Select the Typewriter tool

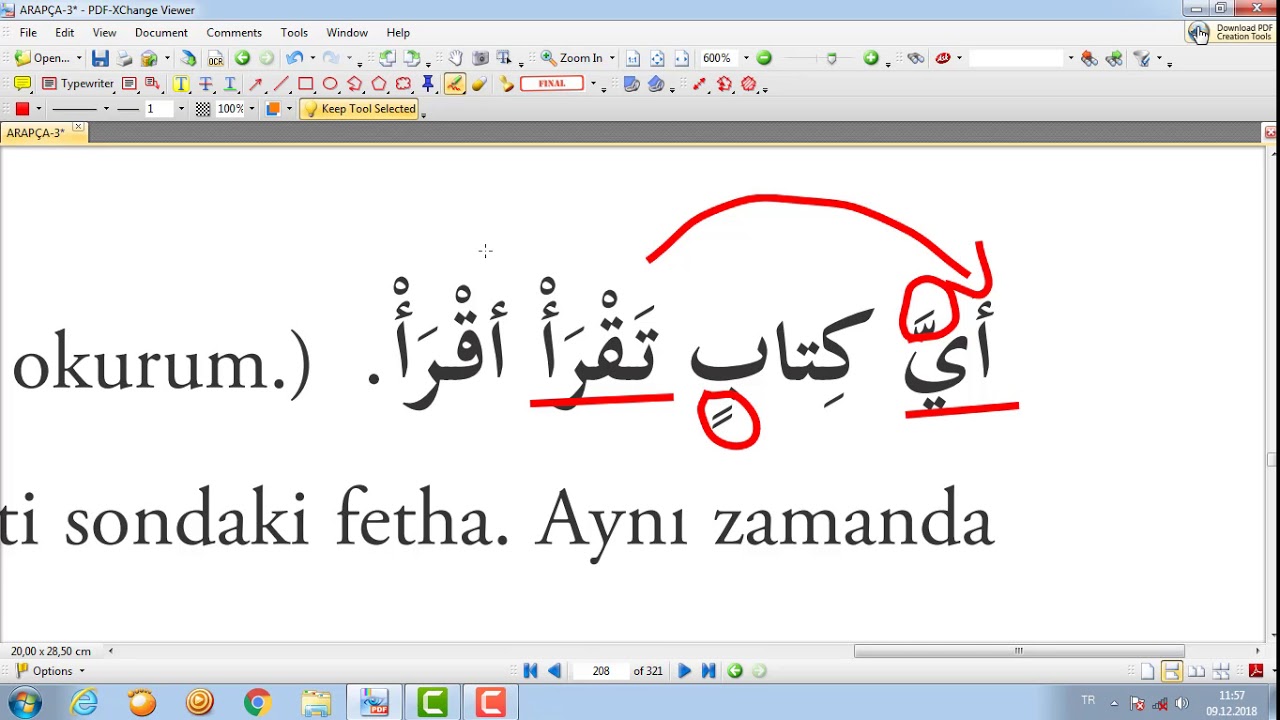point(78,84)
